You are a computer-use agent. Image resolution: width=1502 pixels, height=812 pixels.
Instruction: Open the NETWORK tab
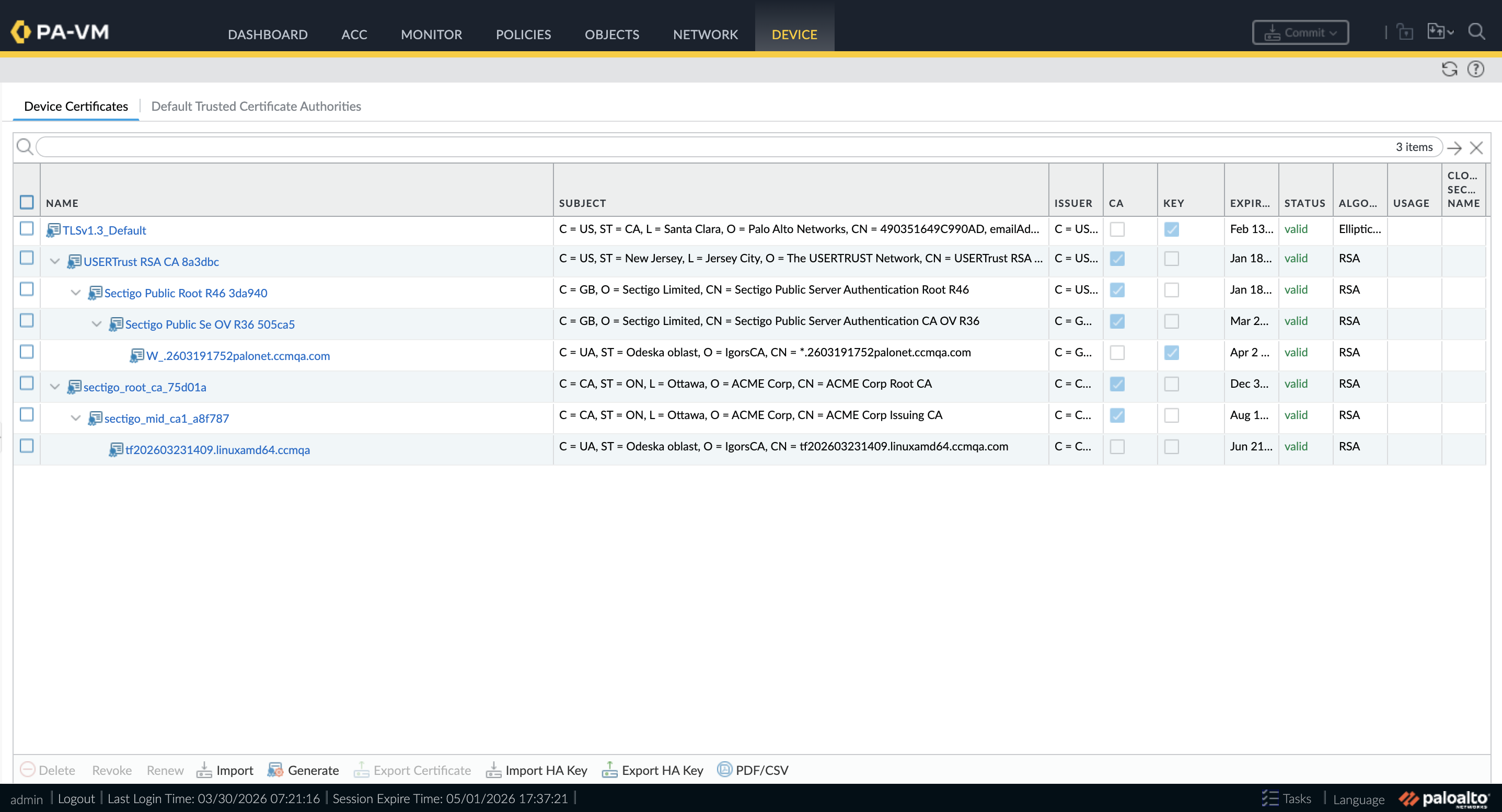(x=706, y=34)
